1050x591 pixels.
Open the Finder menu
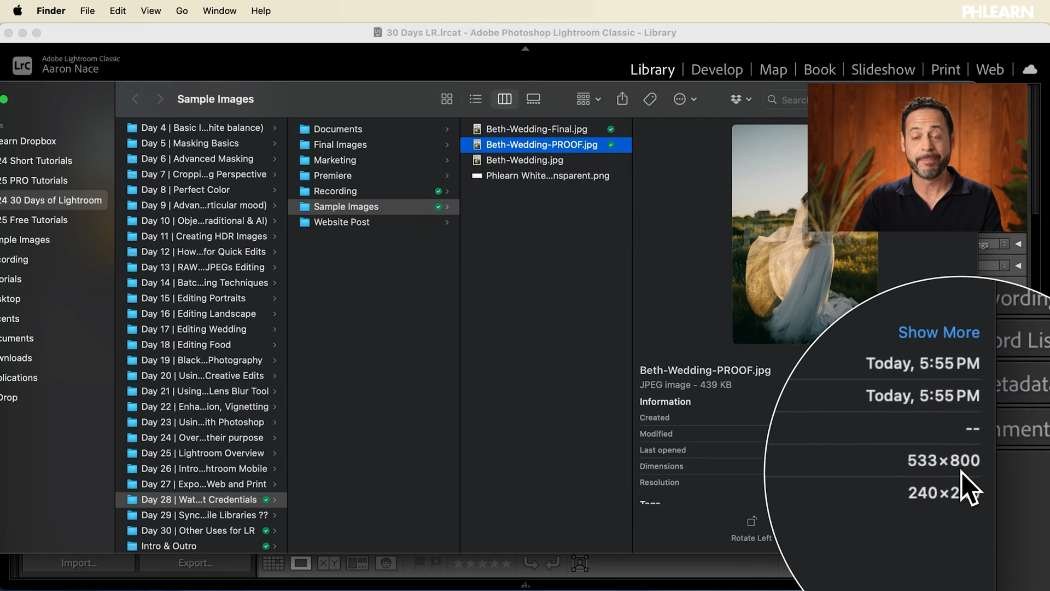tap(51, 11)
